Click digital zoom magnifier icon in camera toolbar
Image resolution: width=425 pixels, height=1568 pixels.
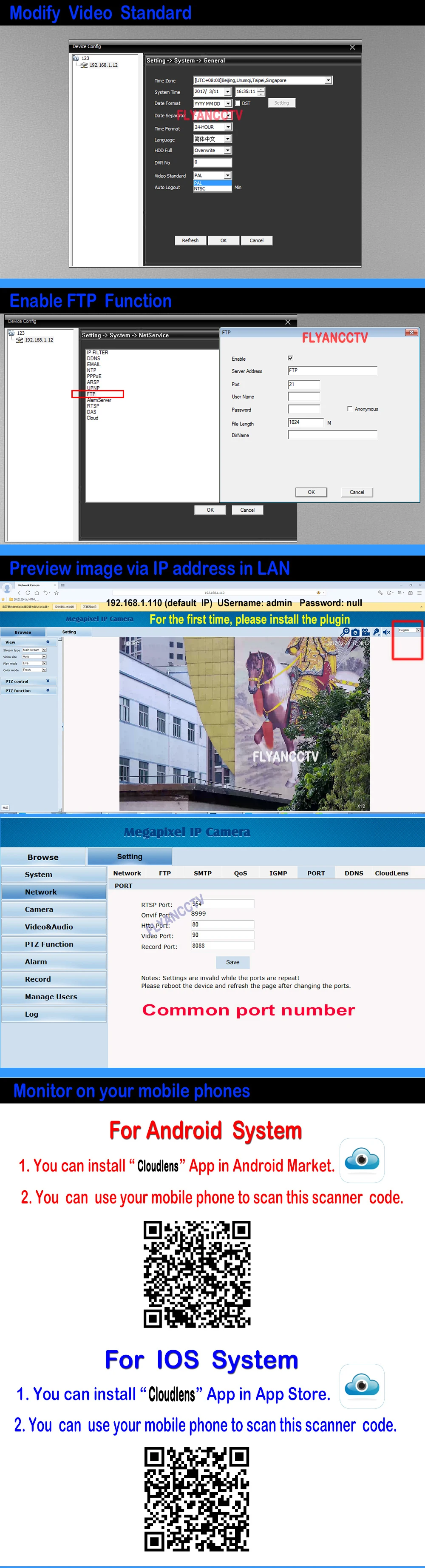click(x=346, y=632)
